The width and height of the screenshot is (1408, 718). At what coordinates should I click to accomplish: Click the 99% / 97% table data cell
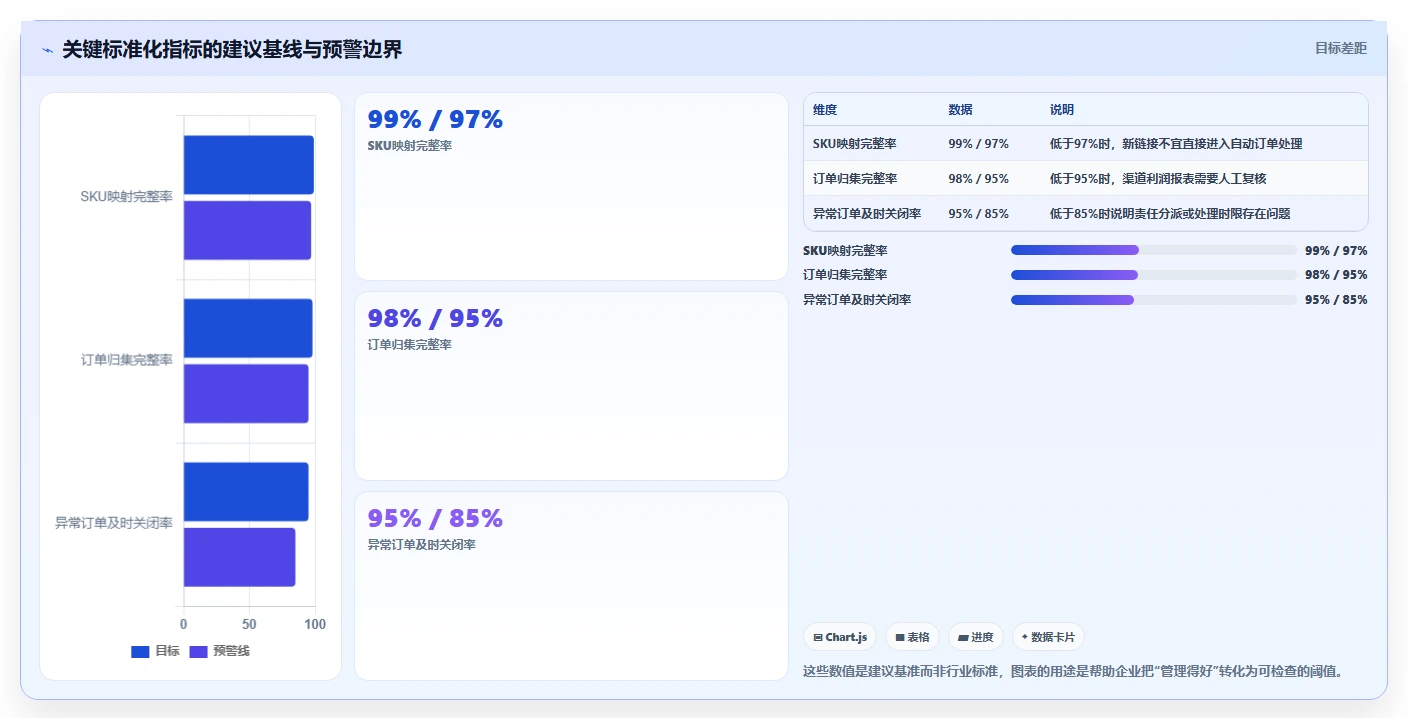click(x=978, y=144)
